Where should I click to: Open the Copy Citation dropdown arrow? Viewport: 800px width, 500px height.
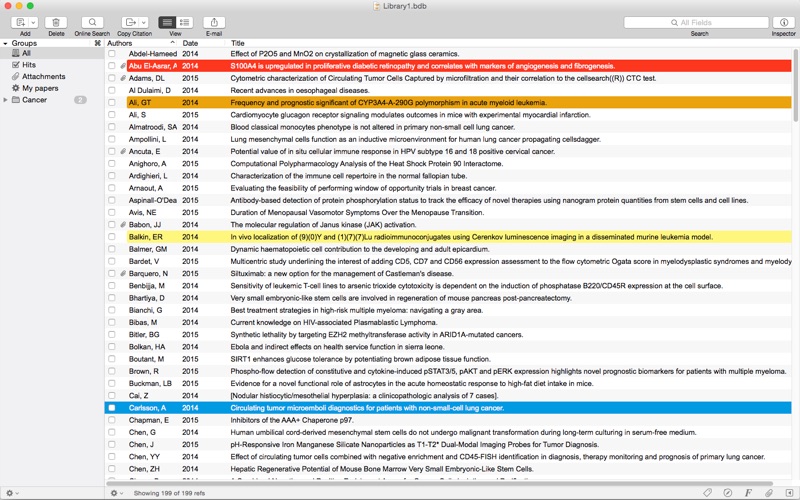point(144,22)
